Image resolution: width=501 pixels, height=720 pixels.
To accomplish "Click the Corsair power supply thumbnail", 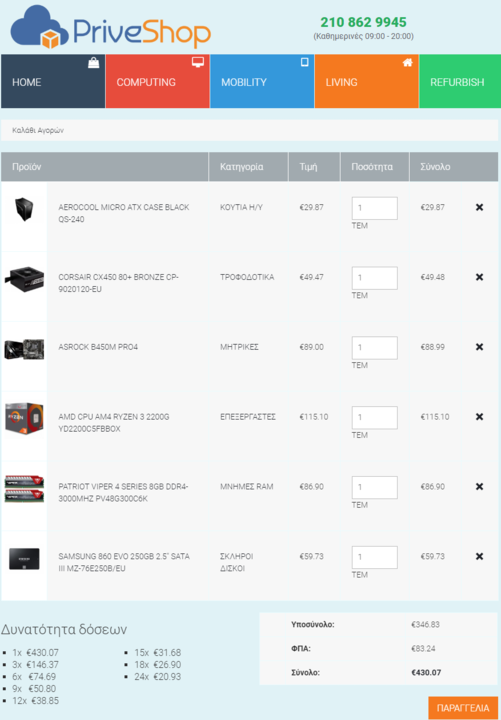I will [x=24, y=278].
